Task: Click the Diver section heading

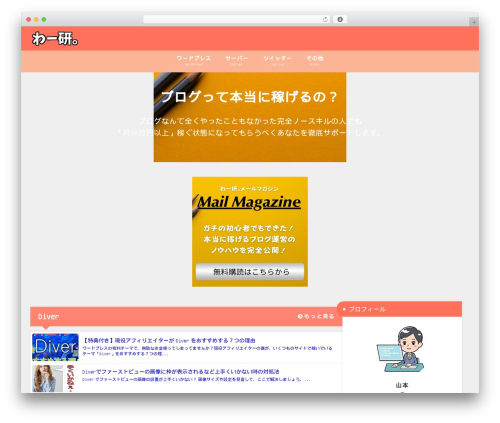Action: pos(48,317)
